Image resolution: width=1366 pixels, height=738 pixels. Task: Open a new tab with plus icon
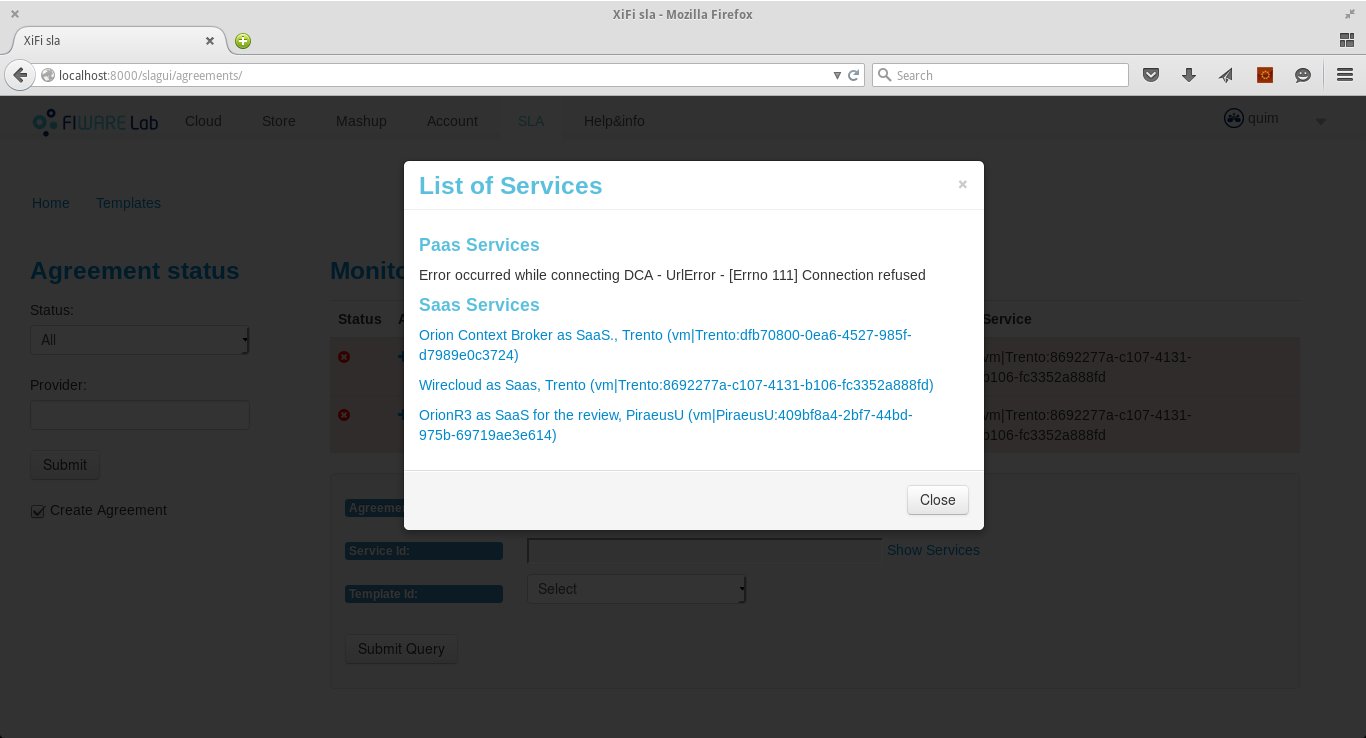point(243,41)
